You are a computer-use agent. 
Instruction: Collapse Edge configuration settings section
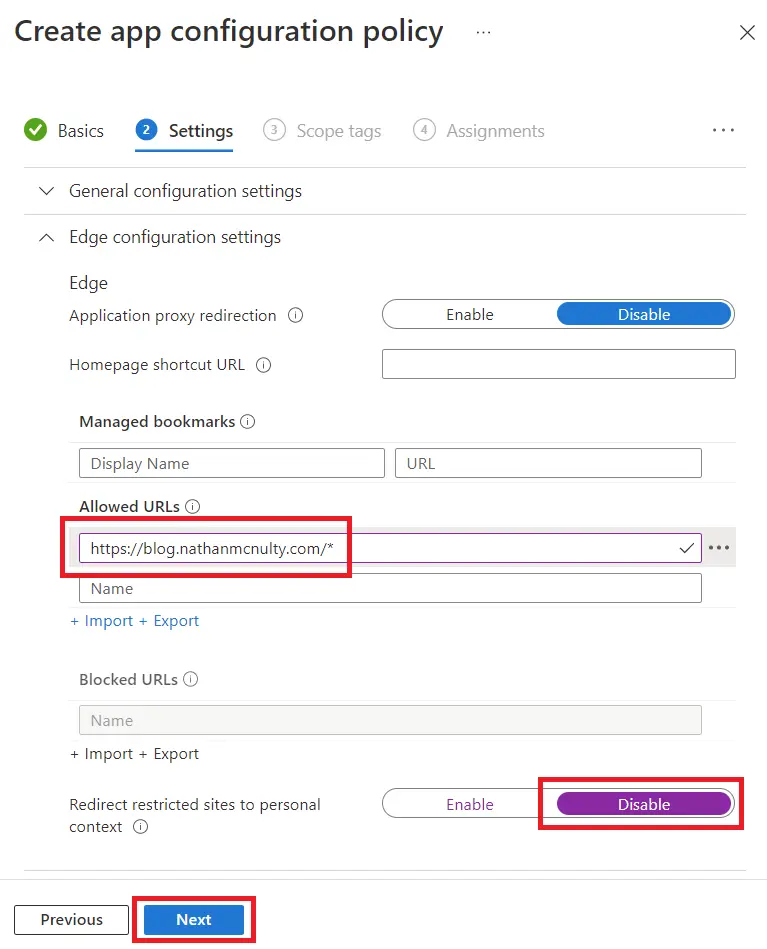point(174,237)
